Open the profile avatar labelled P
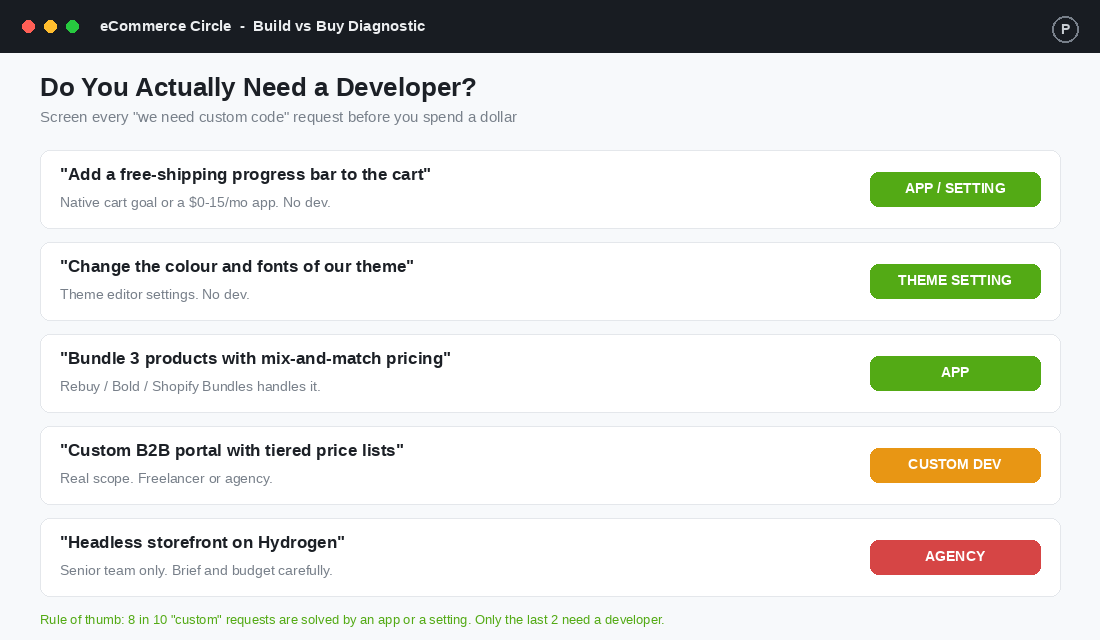 point(1065,29)
